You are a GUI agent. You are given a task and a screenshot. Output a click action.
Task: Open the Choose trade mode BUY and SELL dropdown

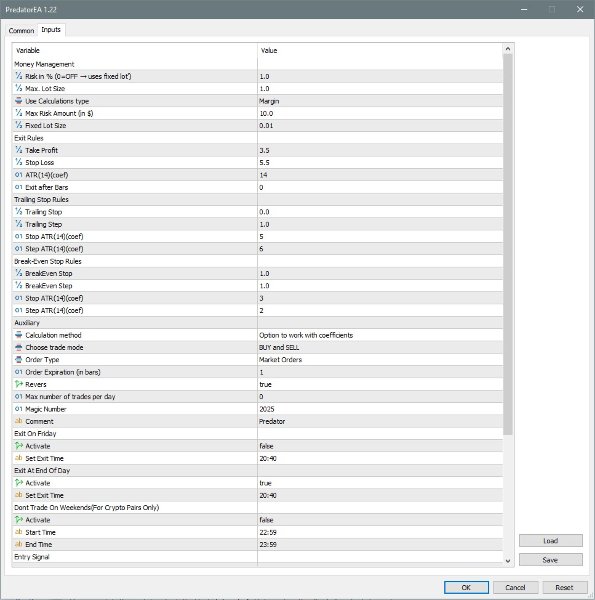click(x=380, y=347)
